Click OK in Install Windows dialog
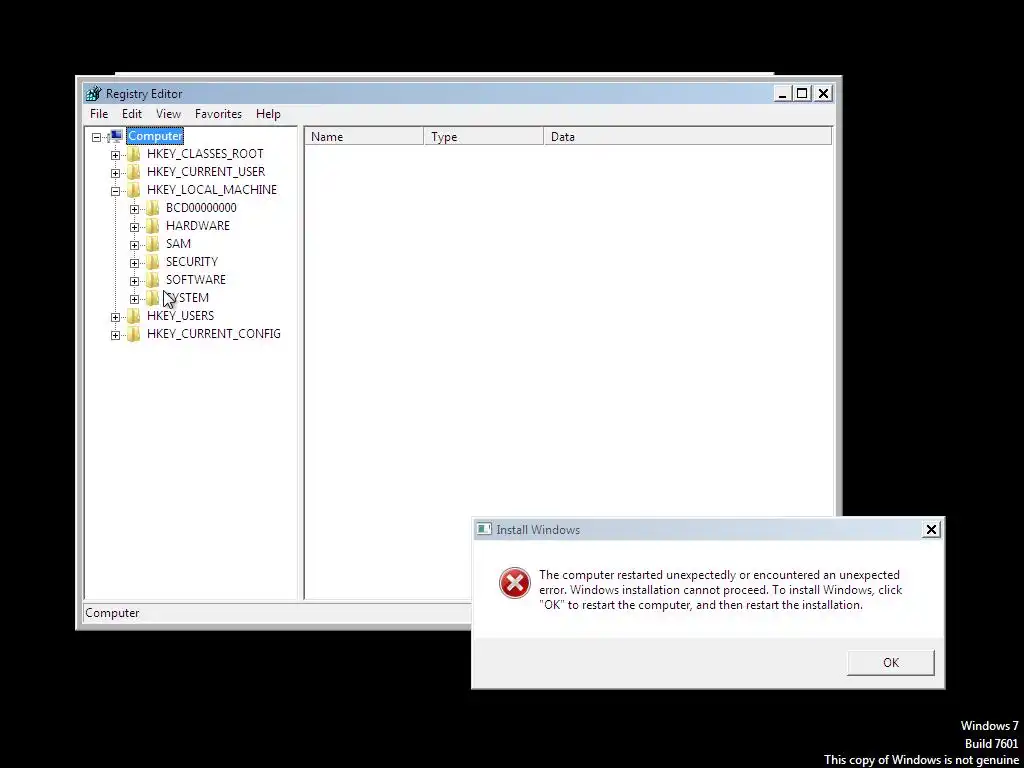1024x768 pixels. pyautogui.click(x=891, y=663)
